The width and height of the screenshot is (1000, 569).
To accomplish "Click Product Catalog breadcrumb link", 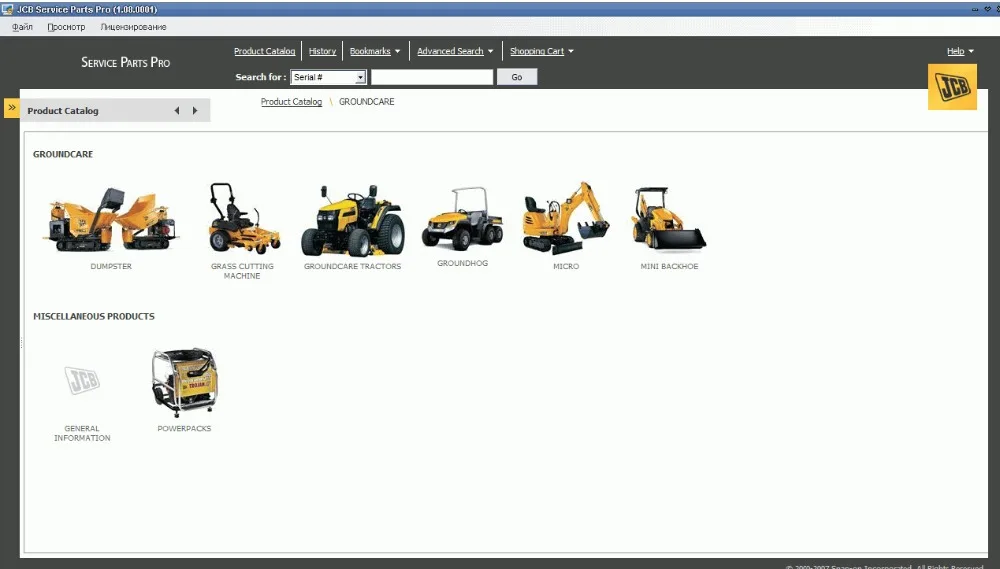I will [x=291, y=101].
